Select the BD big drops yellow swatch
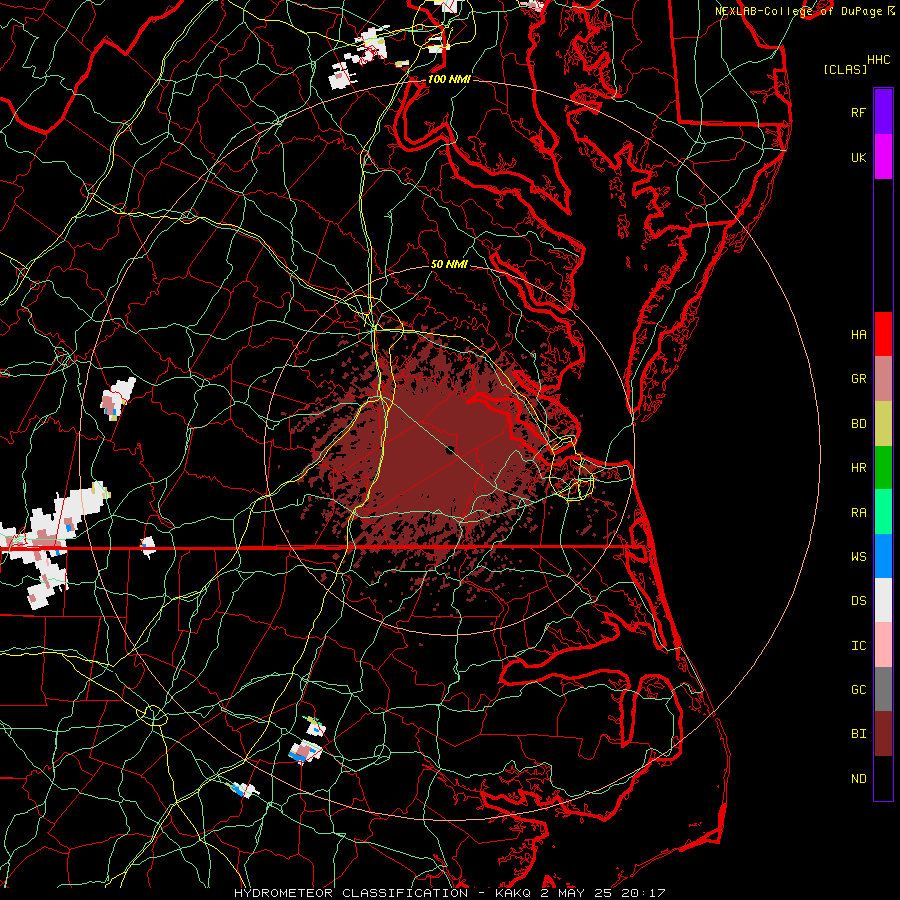 coord(883,423)
